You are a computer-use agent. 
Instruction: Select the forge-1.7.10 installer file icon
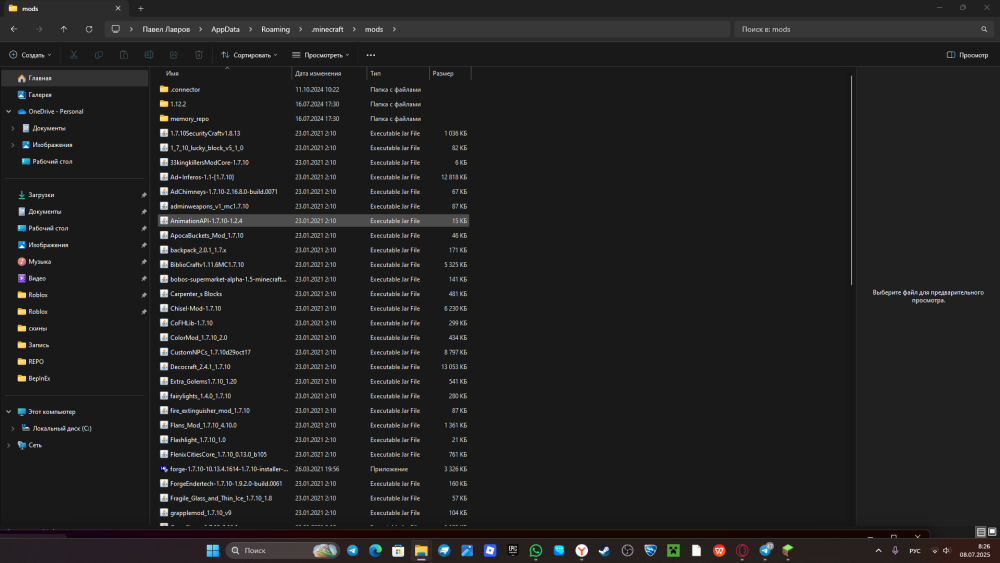click(x=164, y=469)
